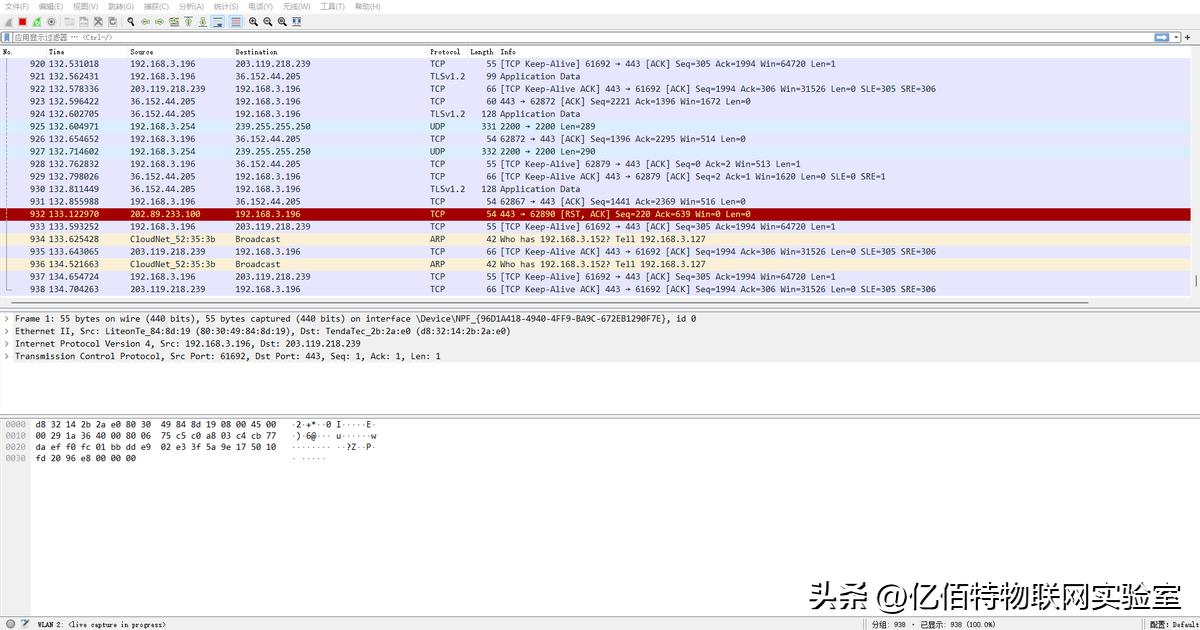Bookmark the current display filter

pyautogui.click(x=8, y=36)
